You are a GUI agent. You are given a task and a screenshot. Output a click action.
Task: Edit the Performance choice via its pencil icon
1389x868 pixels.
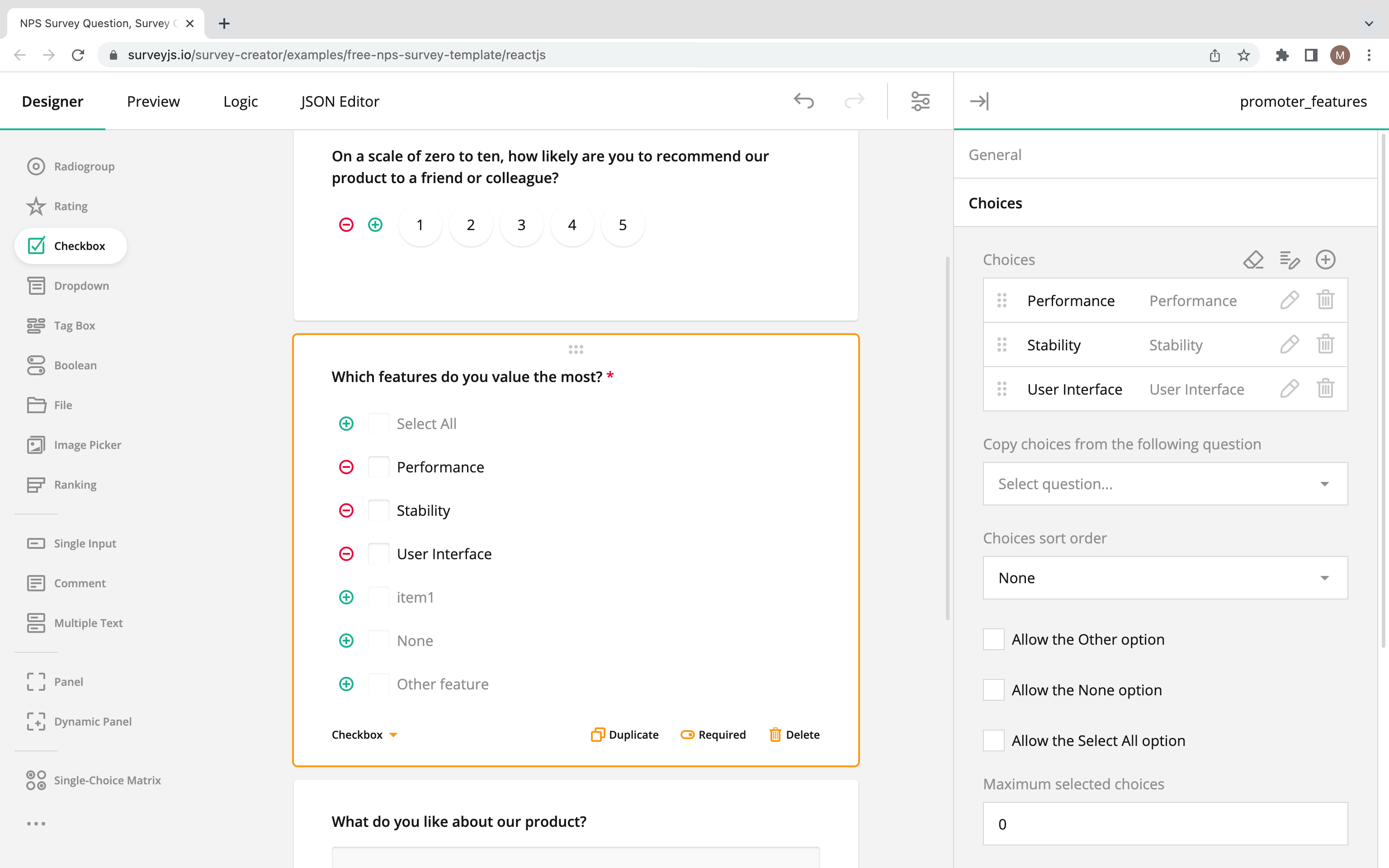[1289, 300]
